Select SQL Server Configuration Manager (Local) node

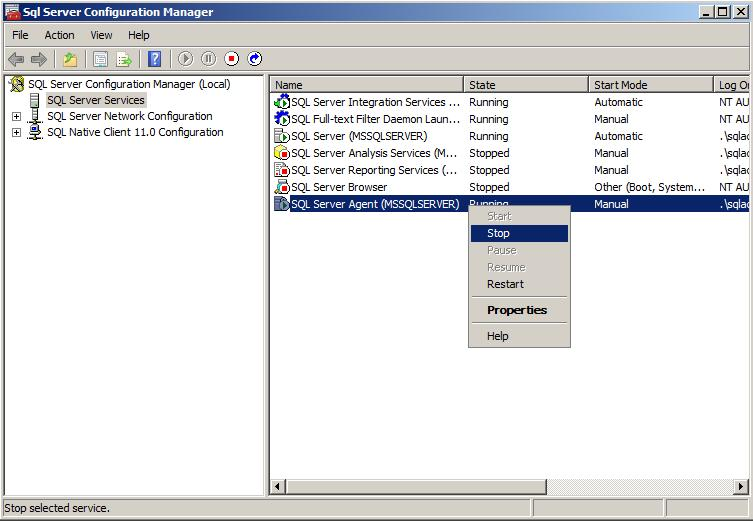coord(129,84)
